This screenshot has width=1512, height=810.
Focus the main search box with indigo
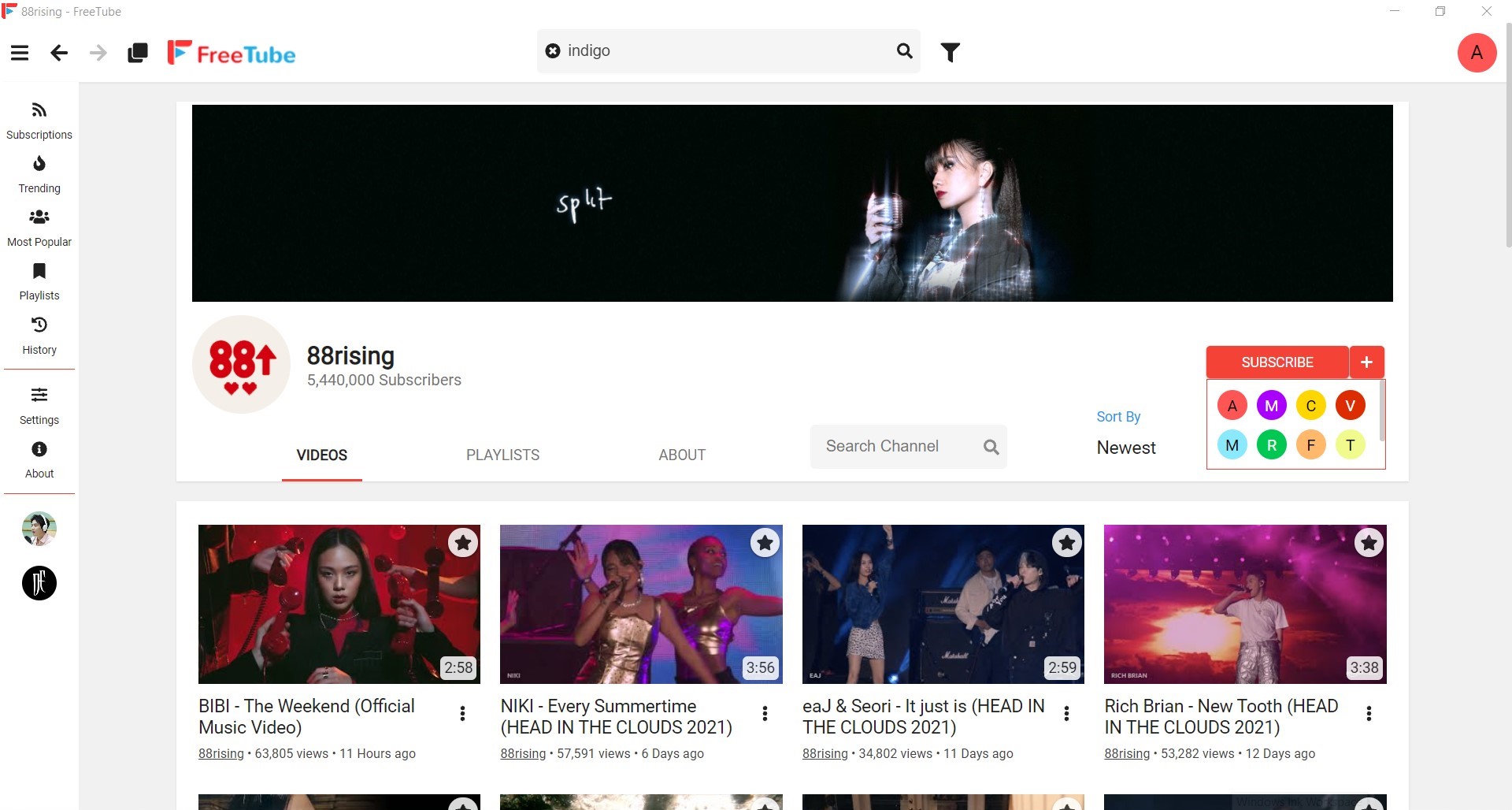(728, 50)
